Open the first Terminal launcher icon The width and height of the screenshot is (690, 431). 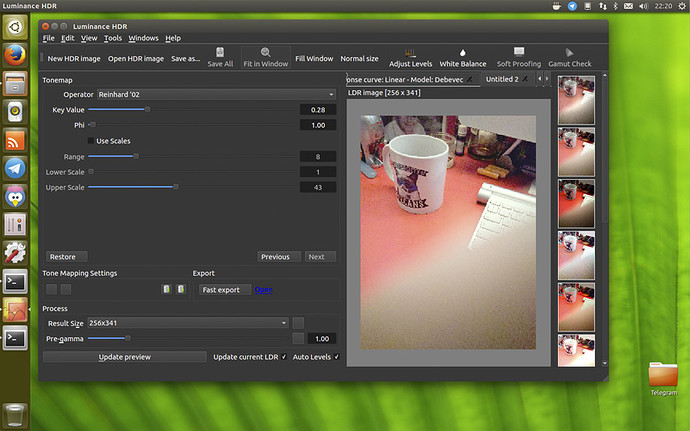point(15,281)
